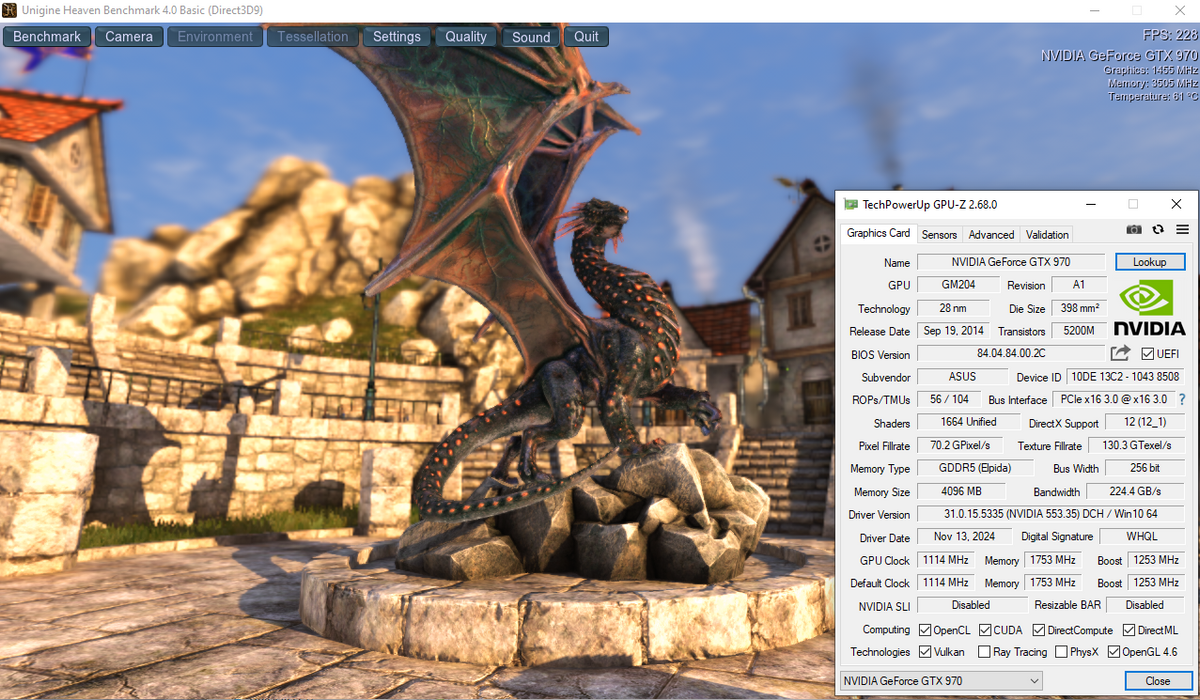Viewport: 1200px width, 700px height.
Task: Click the BIOS export share icon
Action: pos(1120,353)
